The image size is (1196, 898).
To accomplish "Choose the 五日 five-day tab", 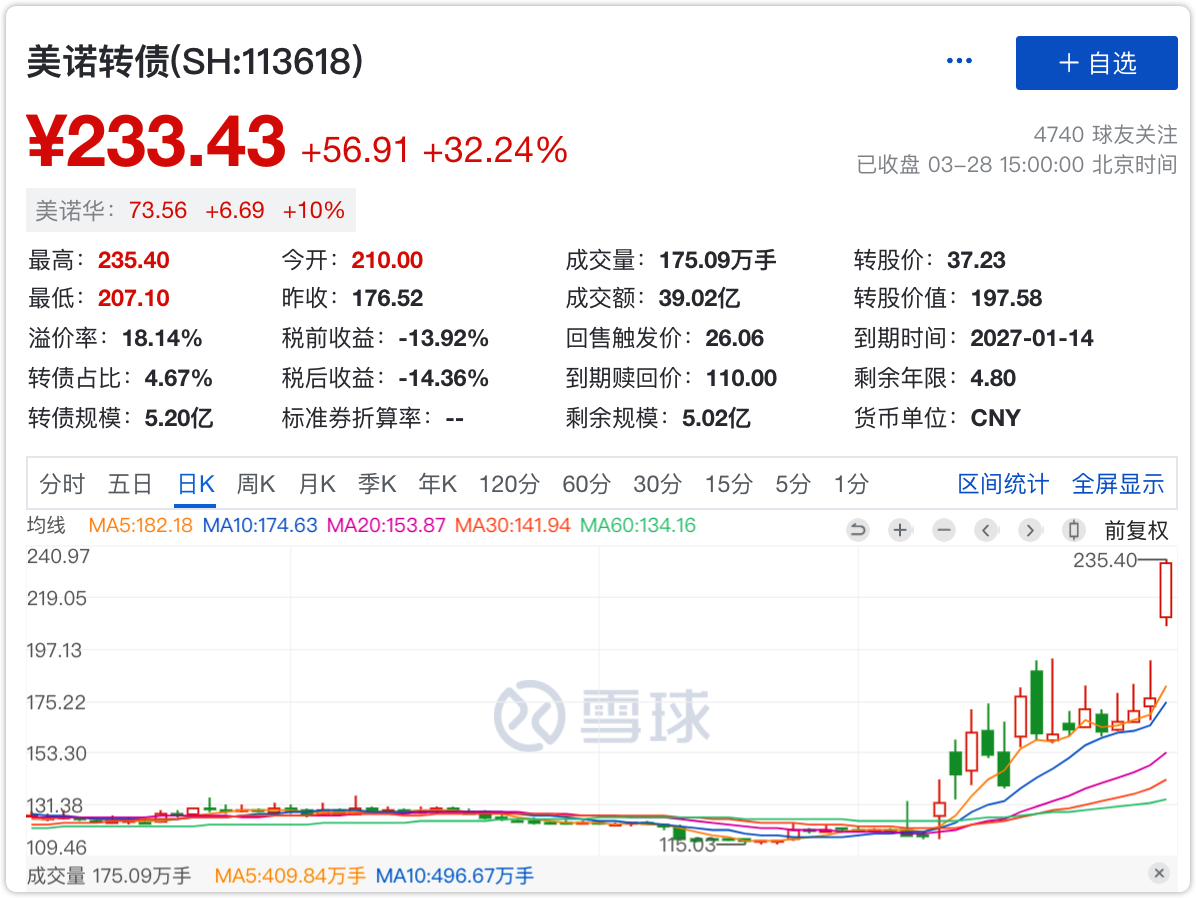I will pos(130,485).
